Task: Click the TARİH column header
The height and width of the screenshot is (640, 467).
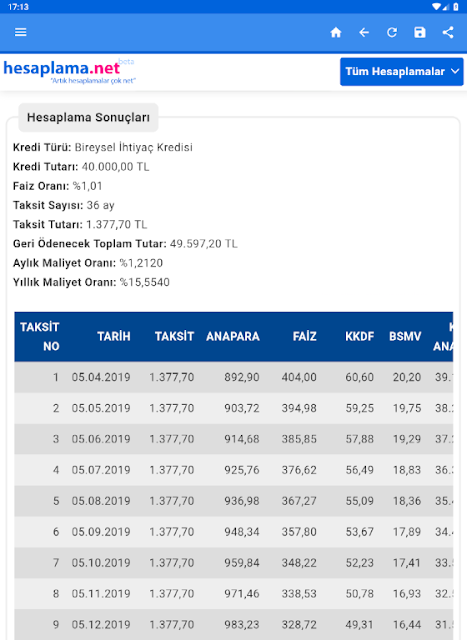Action: tap(114, 336)
